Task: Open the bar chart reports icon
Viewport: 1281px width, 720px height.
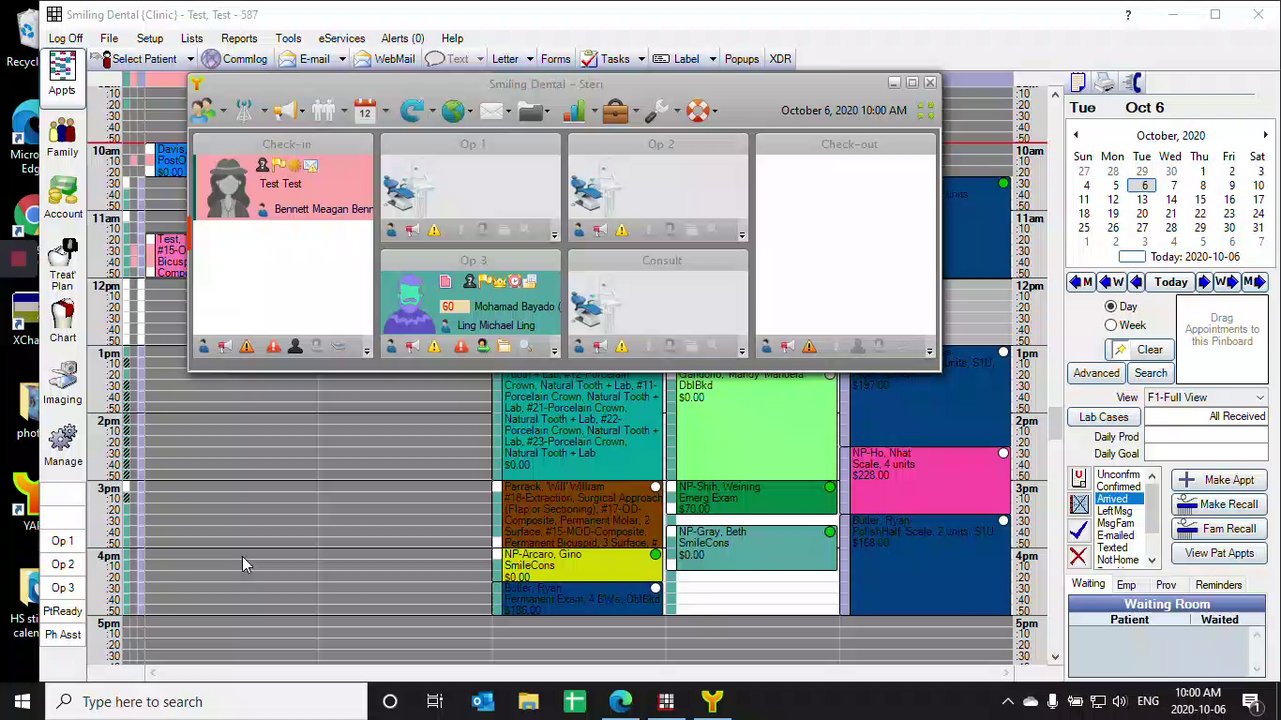Action: click(572, 111)
